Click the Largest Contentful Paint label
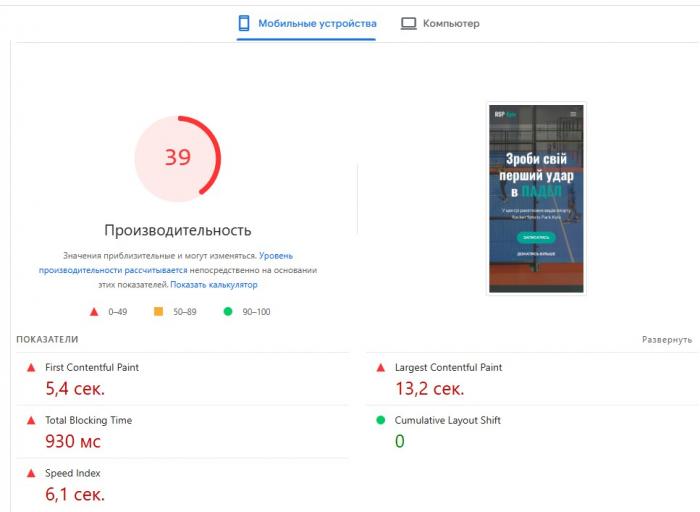The image size is (700, 512). [x=448, y=367]
